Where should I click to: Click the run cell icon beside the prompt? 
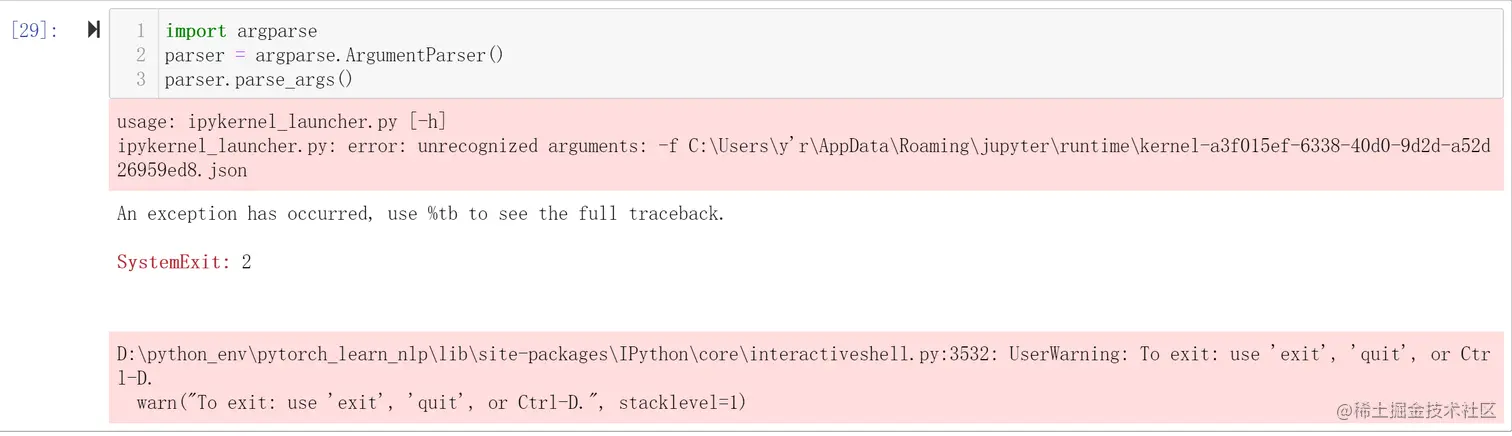93,30
